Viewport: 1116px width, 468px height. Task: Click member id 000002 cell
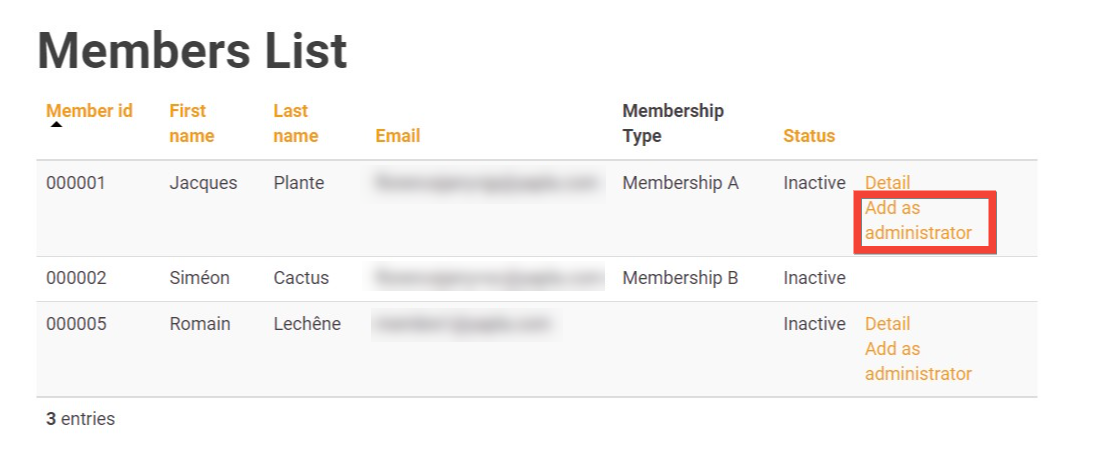[x=75, y=278]
